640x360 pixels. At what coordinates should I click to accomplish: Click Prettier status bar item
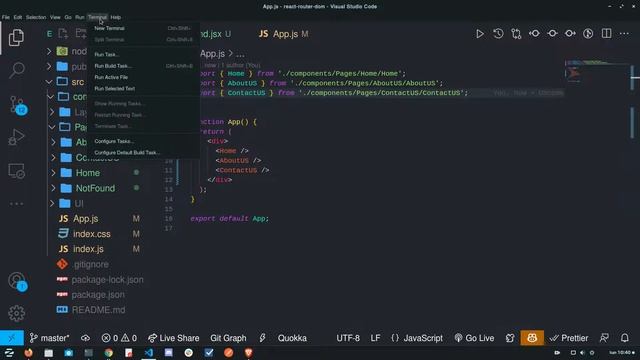tap(569, 338)
